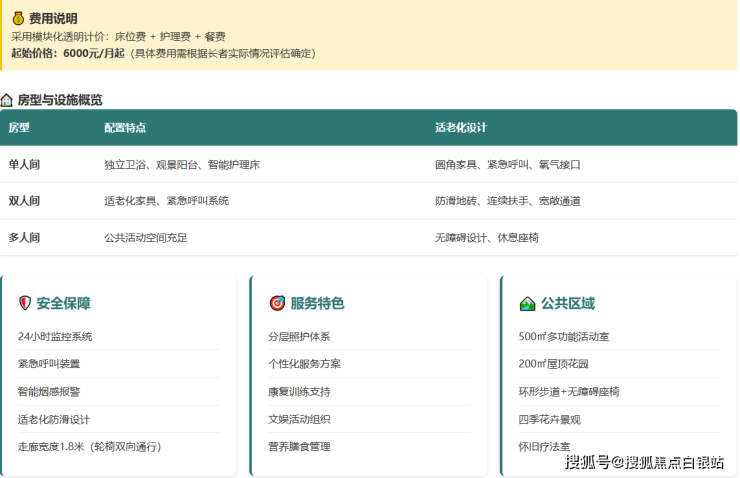Click the target icon beside 服务特色
The width and height of the screenshot is (740, 478).
pos(277,303)
